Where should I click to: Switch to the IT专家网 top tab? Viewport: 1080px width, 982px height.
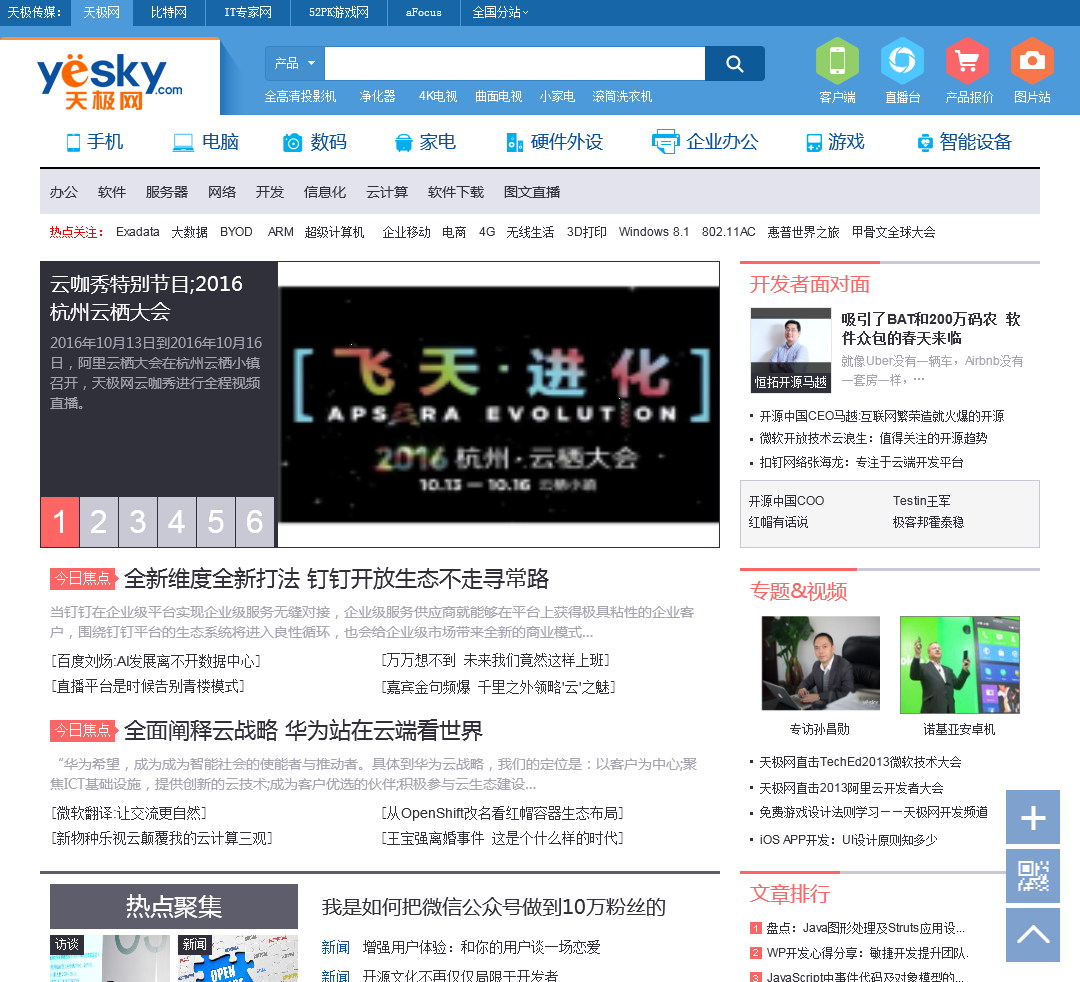coord(248,12)
